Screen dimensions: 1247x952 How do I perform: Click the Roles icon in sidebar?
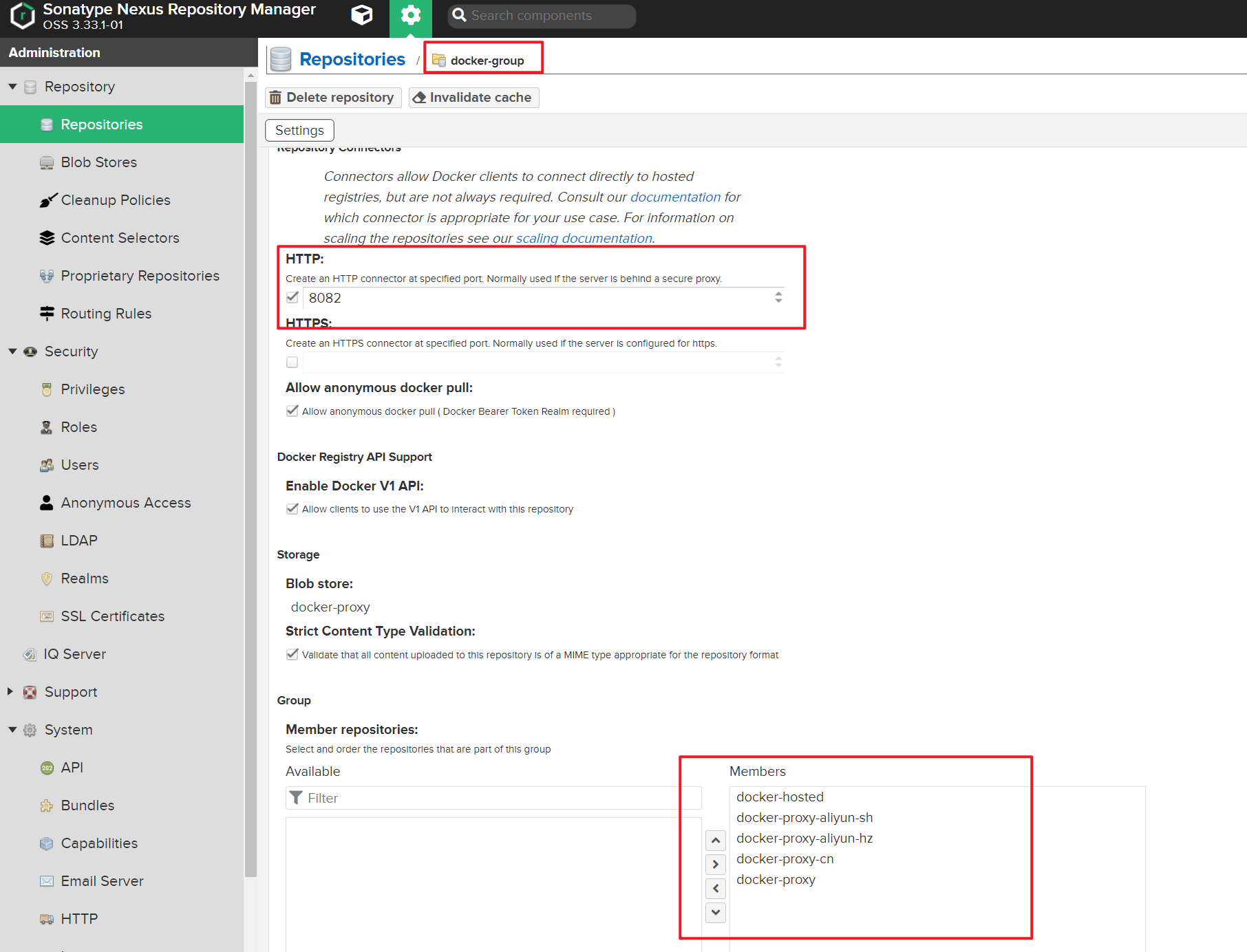pyautogui.click(x=47, y=427)
